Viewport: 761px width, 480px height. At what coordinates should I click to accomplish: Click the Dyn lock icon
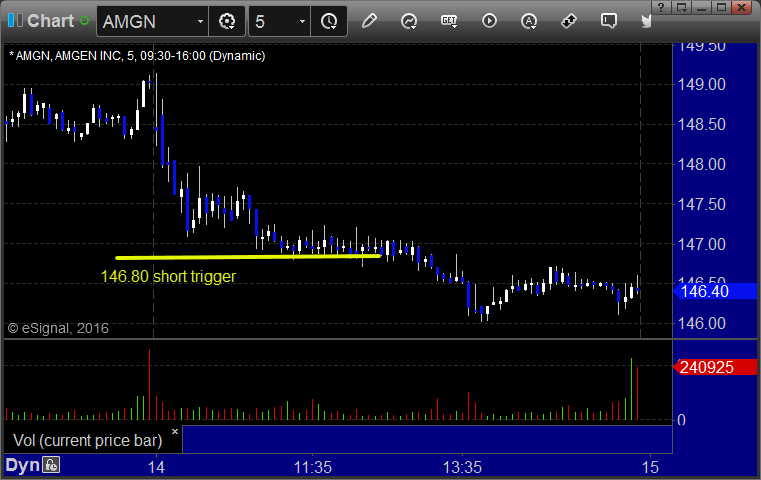[x=51, y=465]
